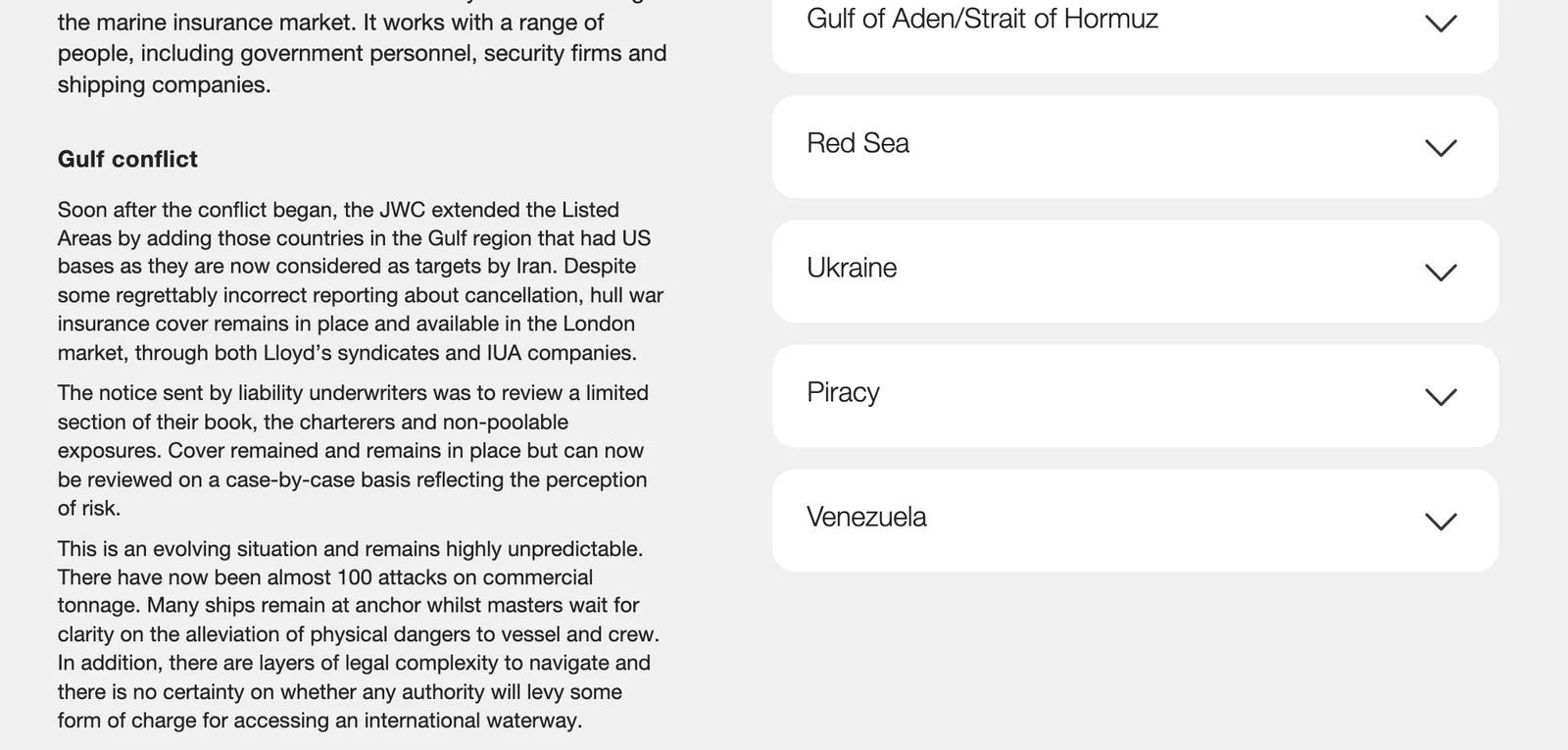Expand the Red Sea accordion title

[857, 143]
